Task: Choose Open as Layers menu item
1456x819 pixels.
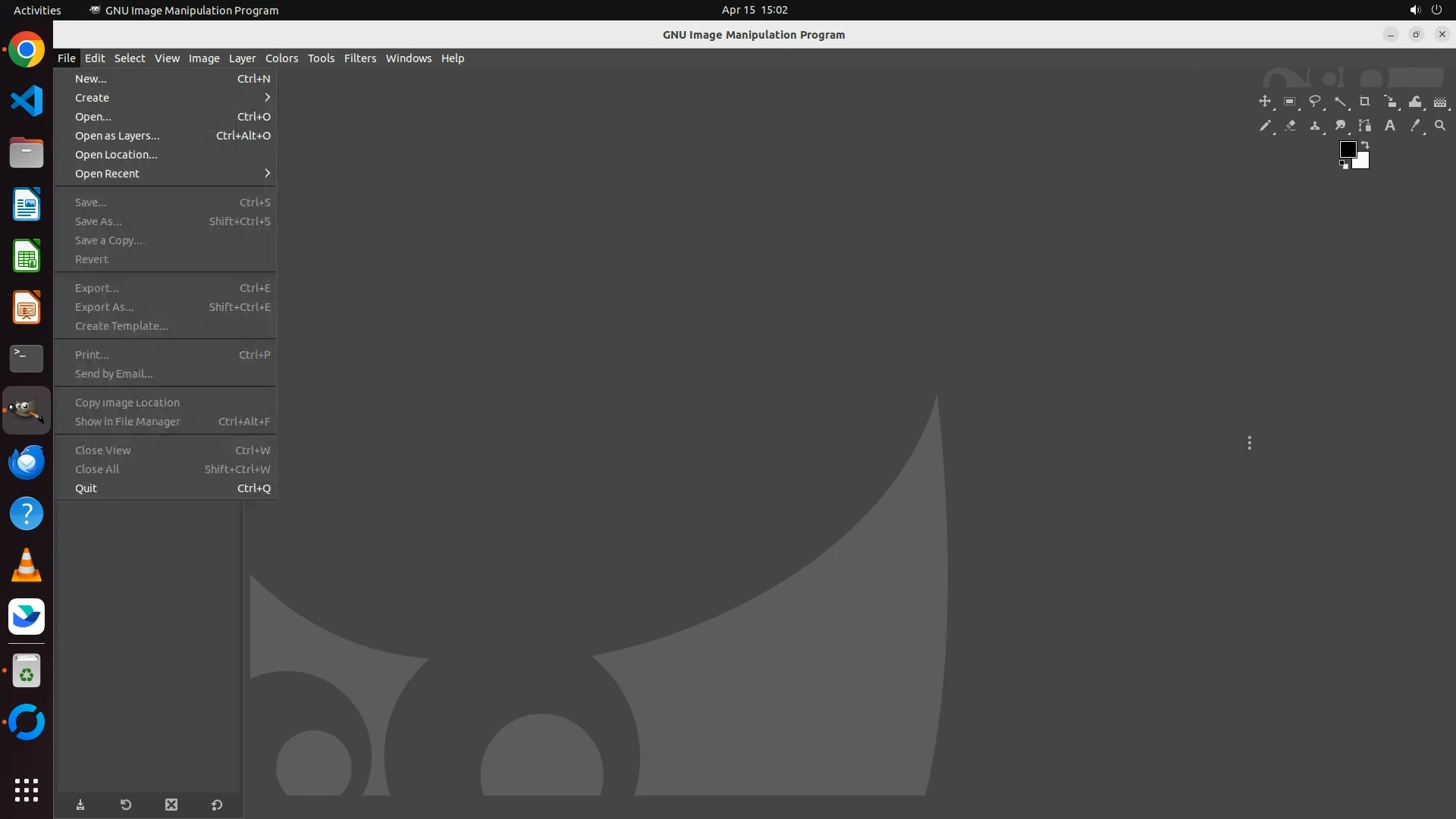Action: (x=118, y=136)
